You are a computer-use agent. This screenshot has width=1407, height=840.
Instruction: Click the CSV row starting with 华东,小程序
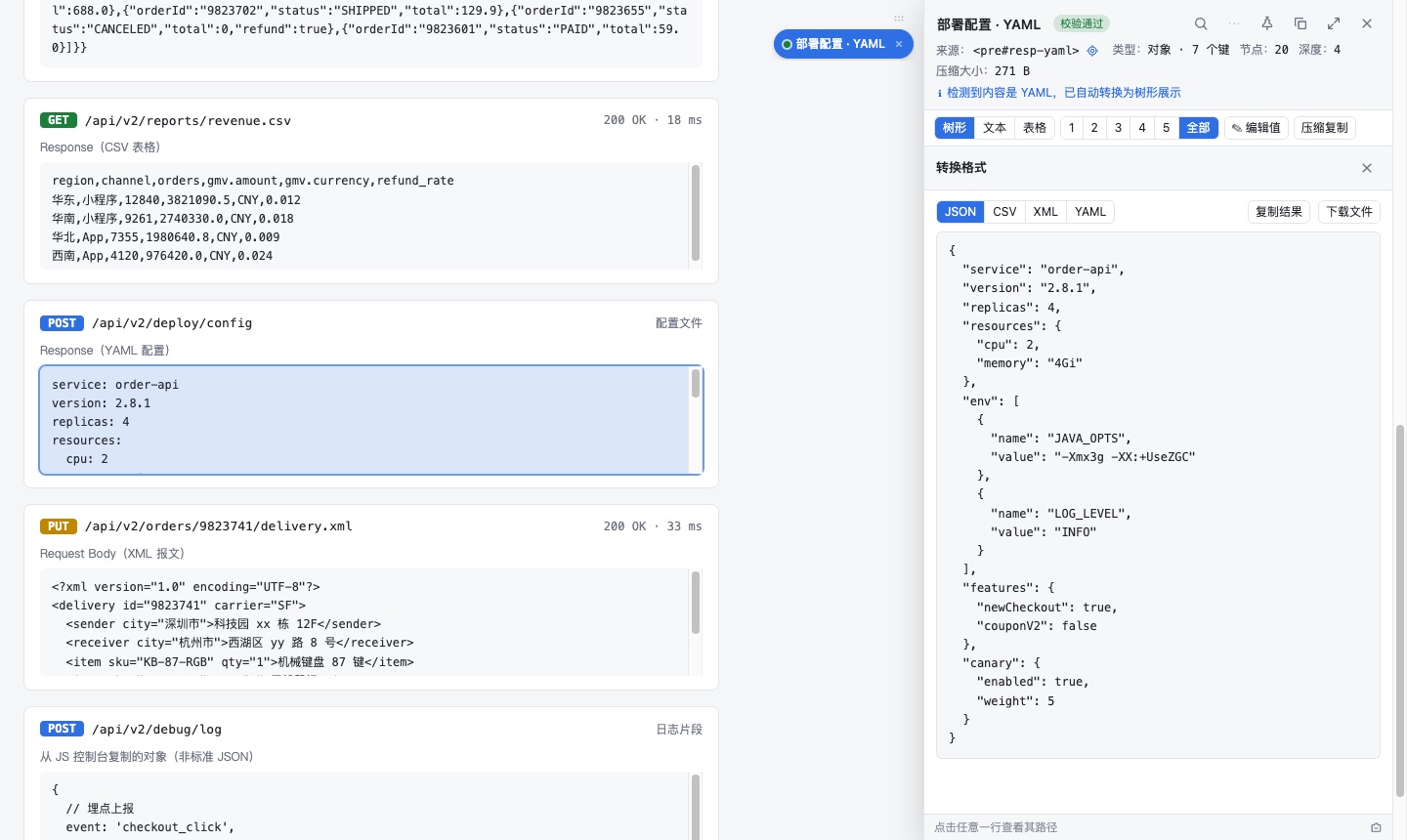[x=176, y=200]
